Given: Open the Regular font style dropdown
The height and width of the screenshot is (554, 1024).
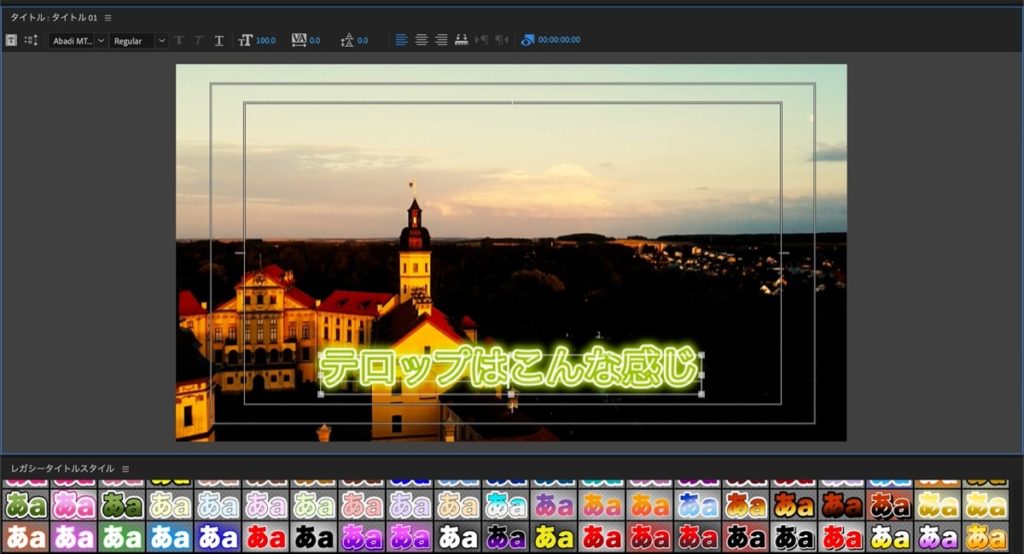Looking at the screenshot, I should [x=138, y=41].
